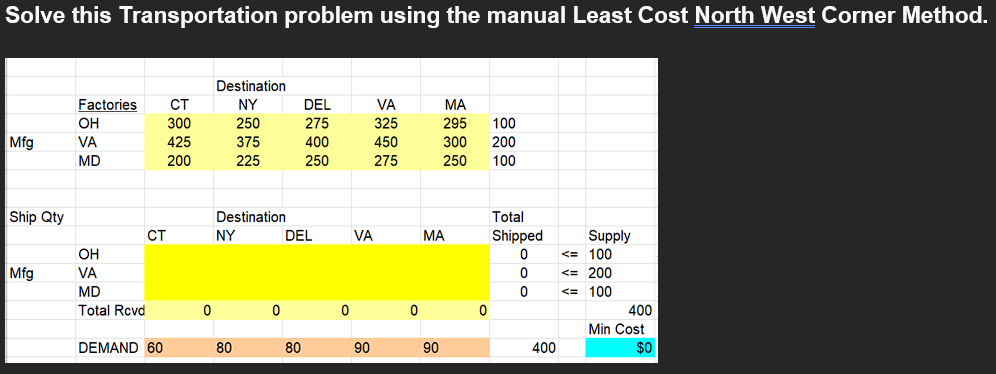Click the total supply value 400 under Supply
996x374 pixels.
640,311
